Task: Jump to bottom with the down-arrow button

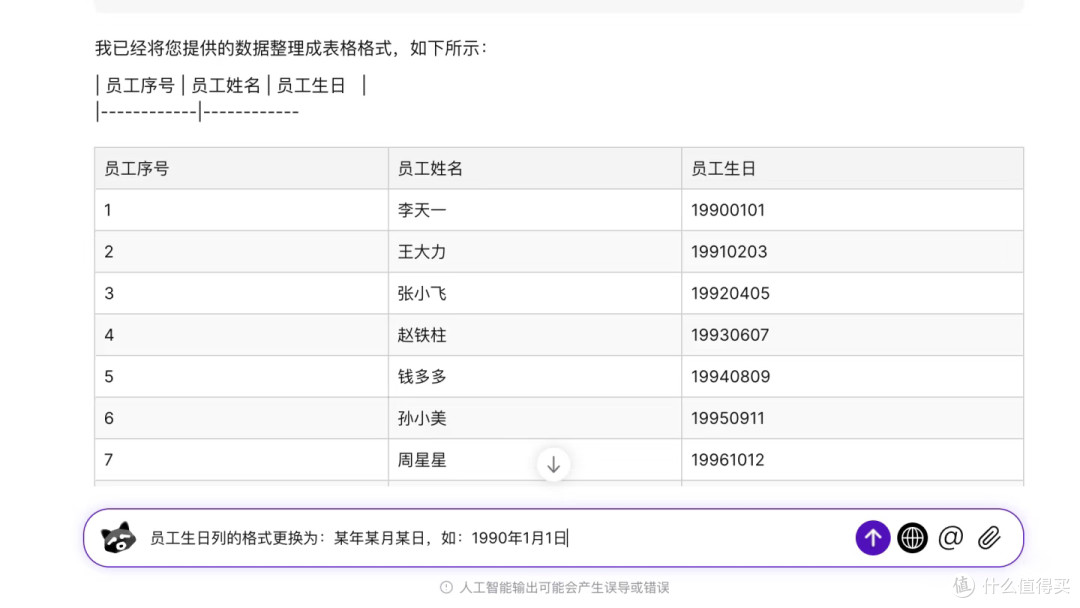Action: pos(553,465)
